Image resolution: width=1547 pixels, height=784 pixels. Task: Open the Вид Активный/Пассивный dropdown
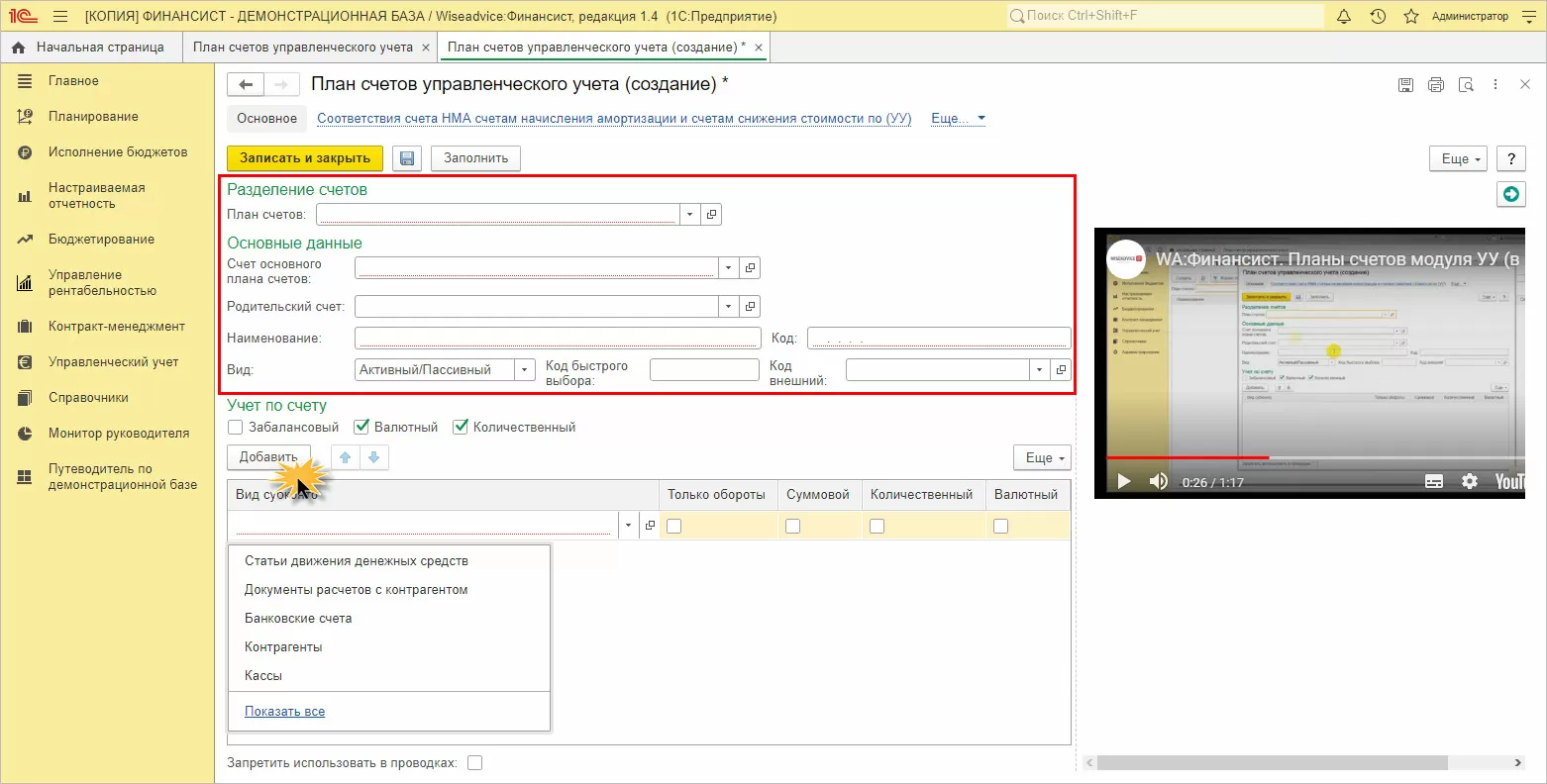click(x=525, y=370)
